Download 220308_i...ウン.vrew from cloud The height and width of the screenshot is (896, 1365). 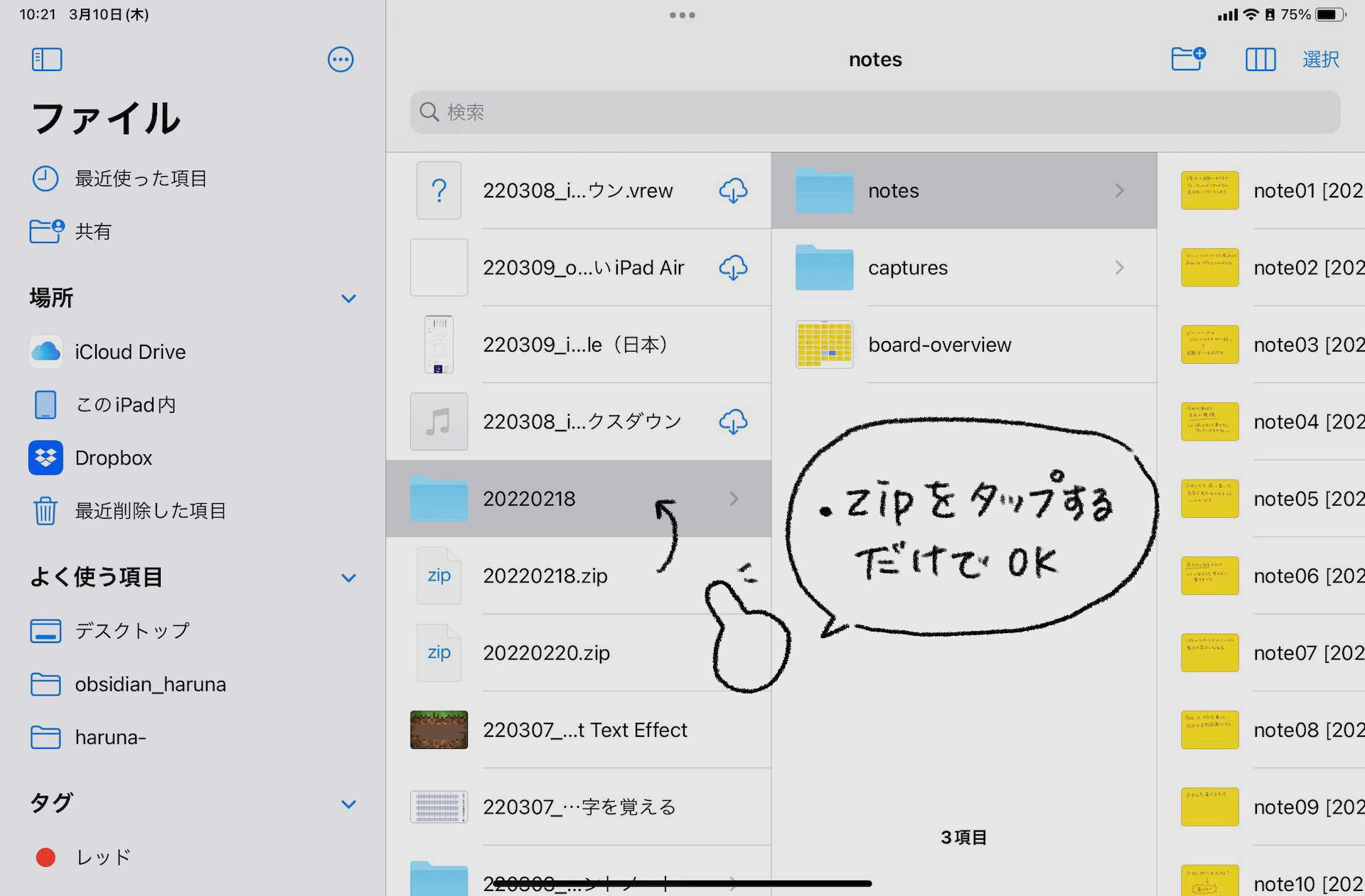pyautogui.click(x=733, y=190)
